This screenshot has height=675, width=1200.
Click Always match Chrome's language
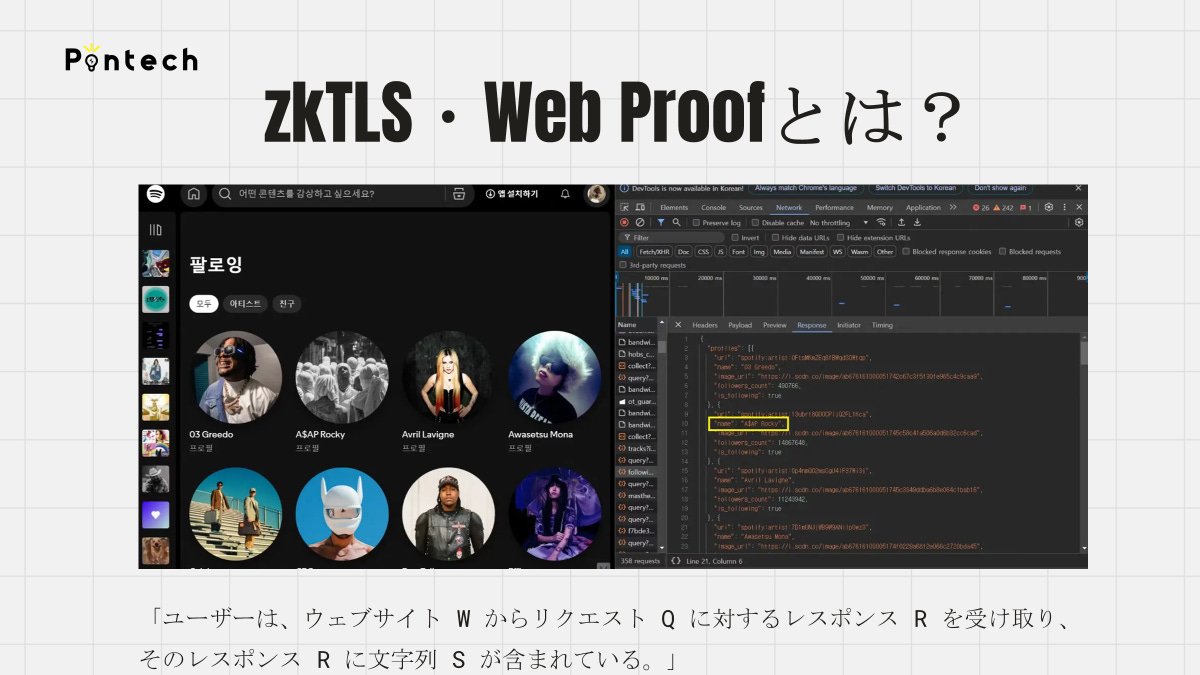[x=806, y=188]
